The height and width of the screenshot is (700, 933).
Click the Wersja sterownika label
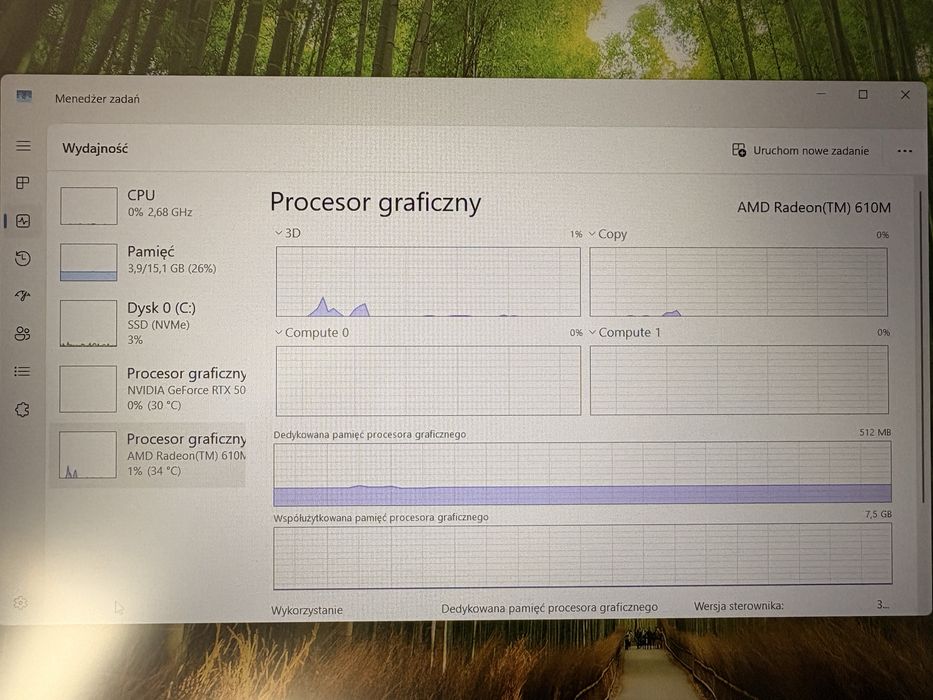click(x=738, y=606)
